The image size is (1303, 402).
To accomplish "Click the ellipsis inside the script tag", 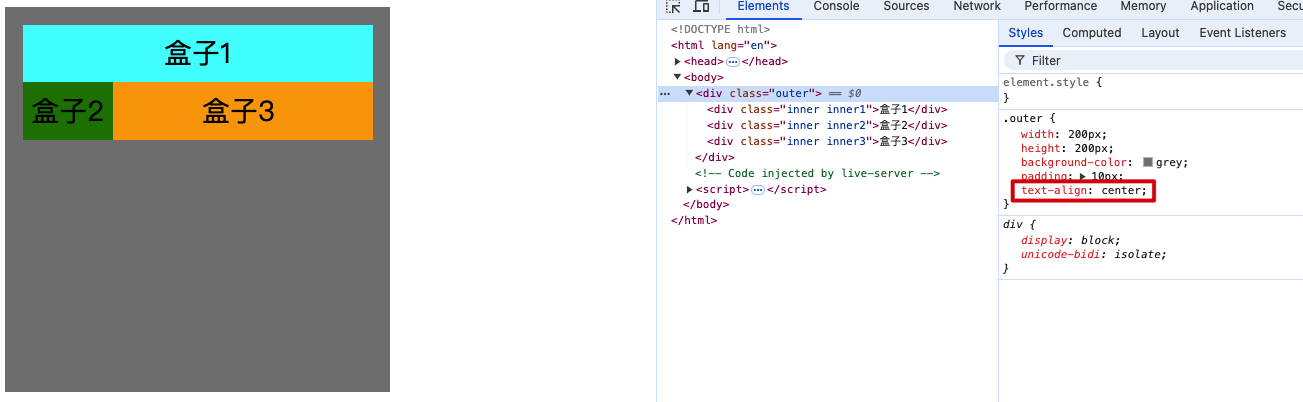I will 758,190.
